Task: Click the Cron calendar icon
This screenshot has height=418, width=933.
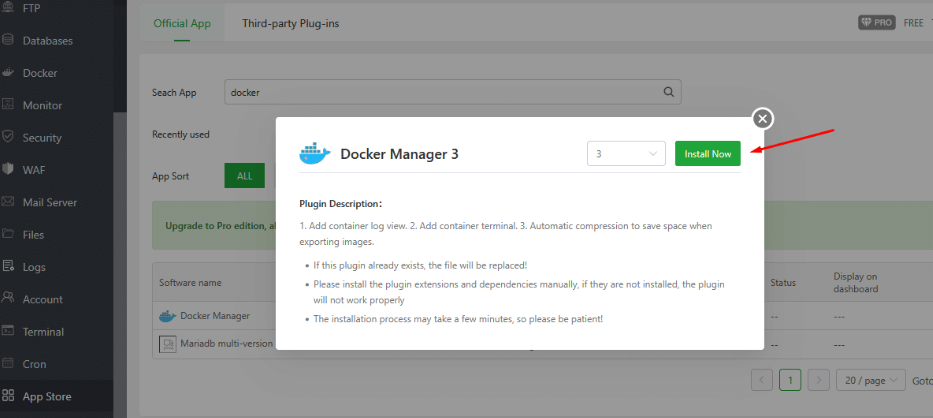Action: coord(8,363)
